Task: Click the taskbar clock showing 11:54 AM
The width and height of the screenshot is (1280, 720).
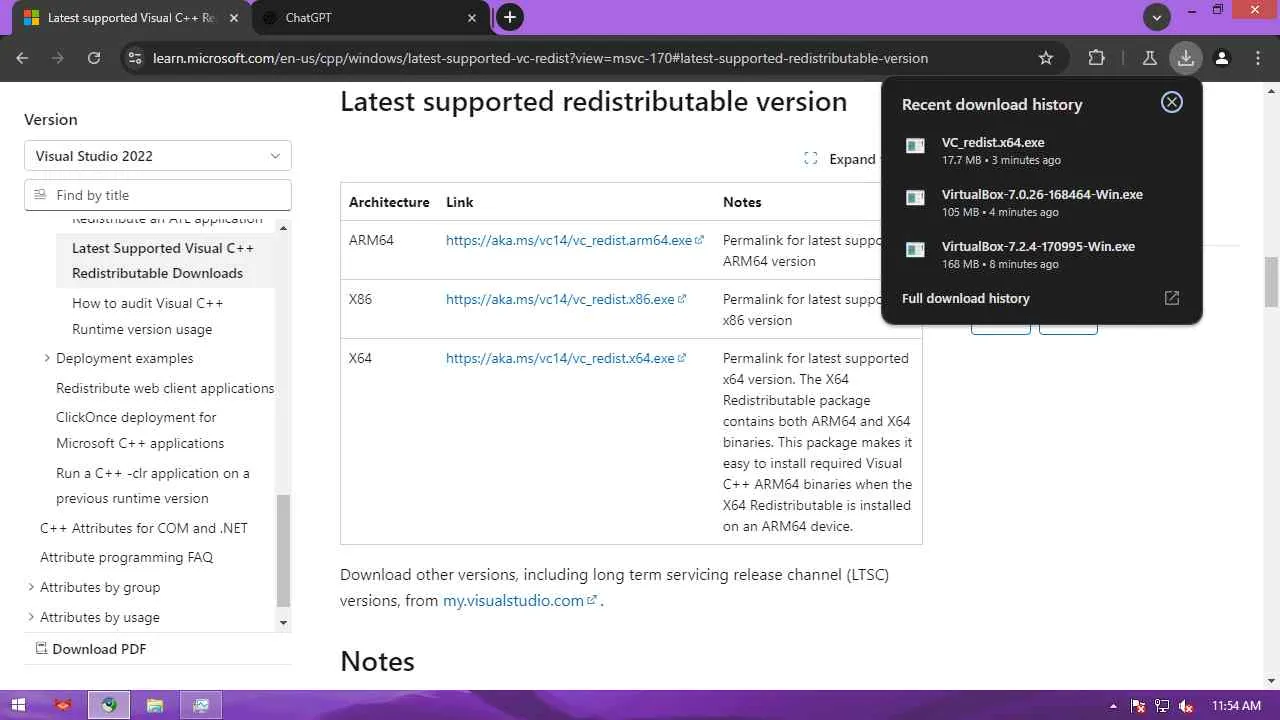Action: coord(1236,706)
